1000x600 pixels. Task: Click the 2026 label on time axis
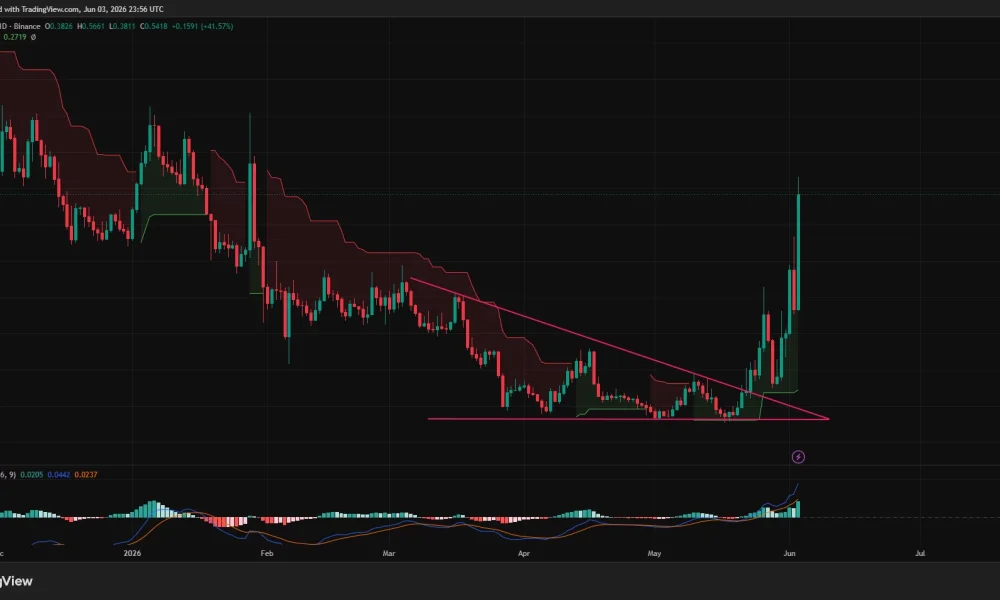point(132,553)
